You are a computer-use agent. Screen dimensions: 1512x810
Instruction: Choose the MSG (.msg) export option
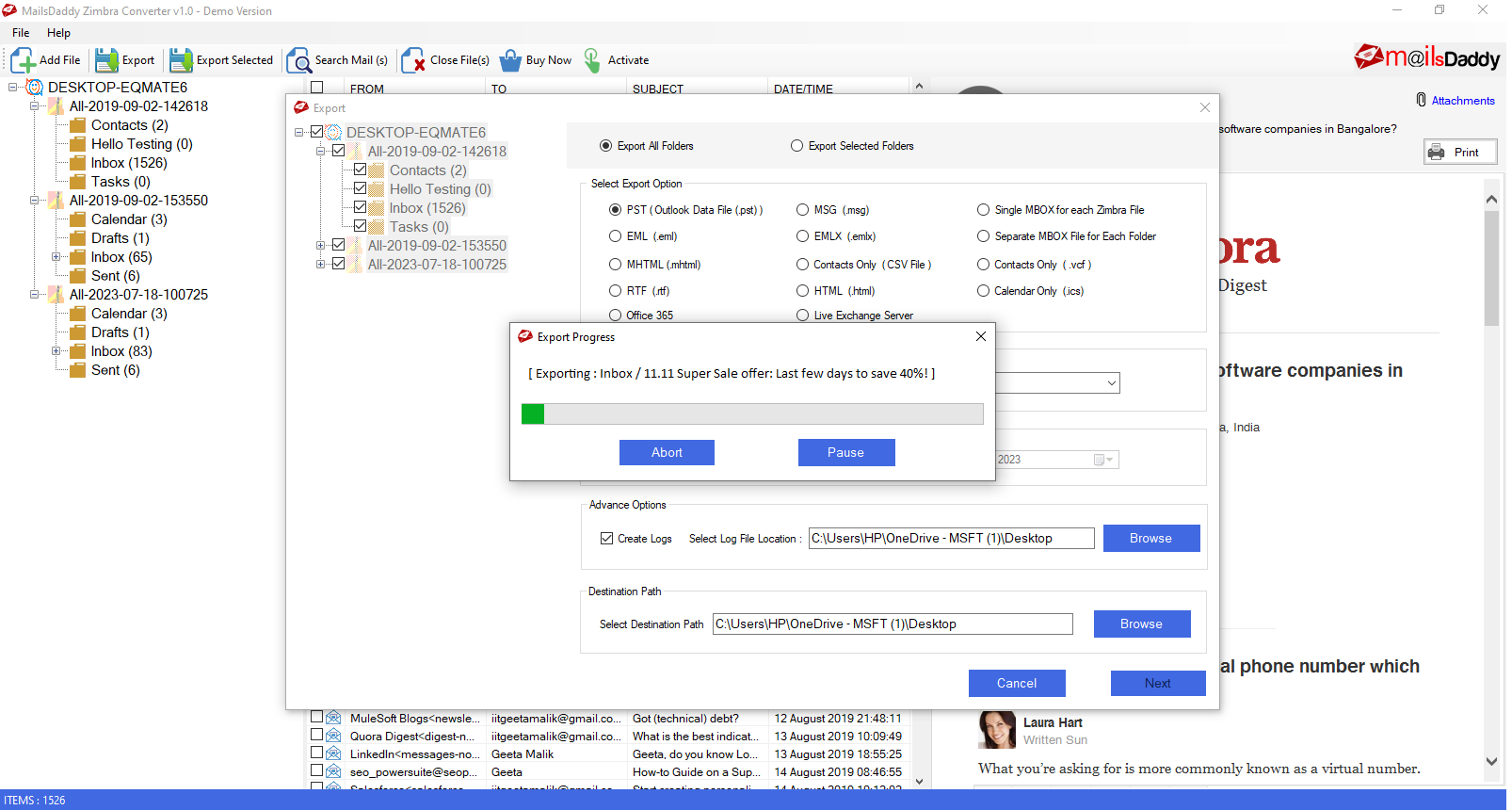[803, 210]
